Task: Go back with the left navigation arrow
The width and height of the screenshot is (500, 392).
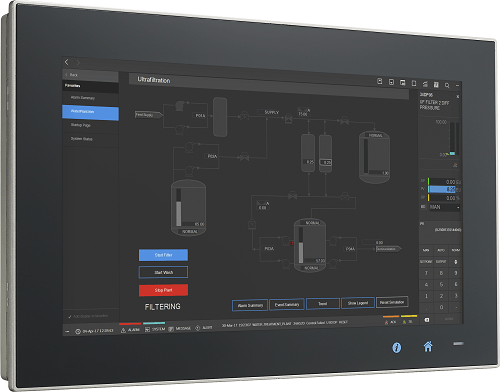Action: pyautogui.click(x=67, y=62)
